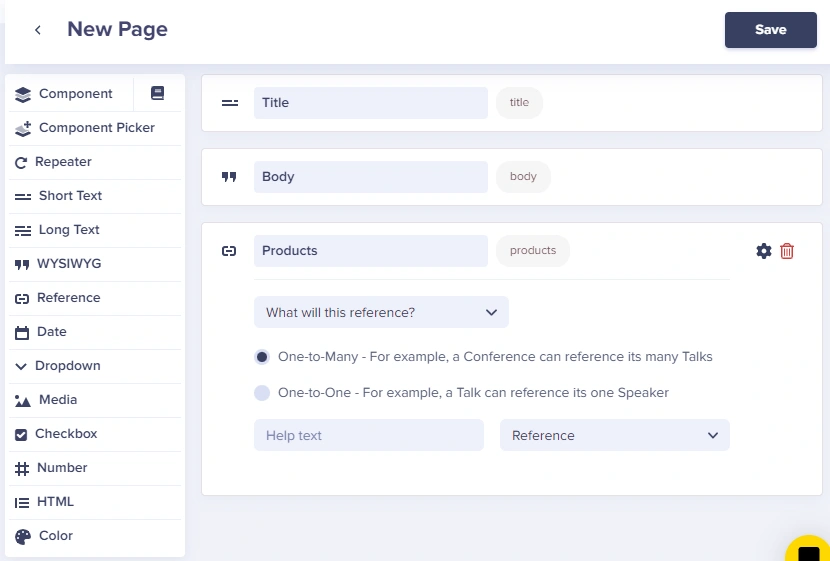Select the One-to-One radio option
The width and height of the screenshot is (830, 561).
(262, 393)
